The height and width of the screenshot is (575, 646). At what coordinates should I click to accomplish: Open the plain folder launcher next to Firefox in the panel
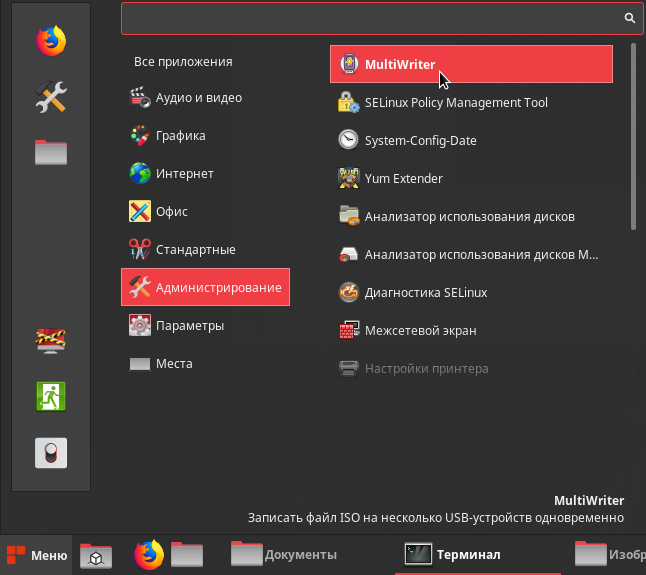pyautogui.click(x=187, y=554)
